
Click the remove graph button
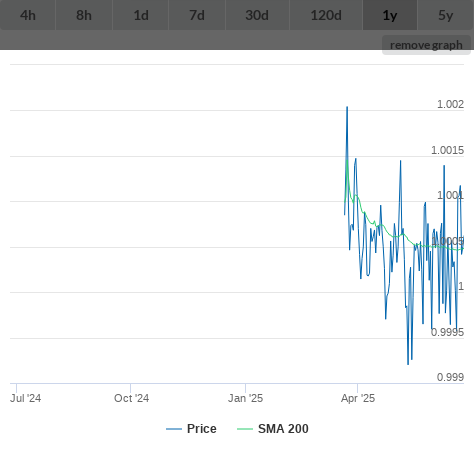[x=426, y=45]
